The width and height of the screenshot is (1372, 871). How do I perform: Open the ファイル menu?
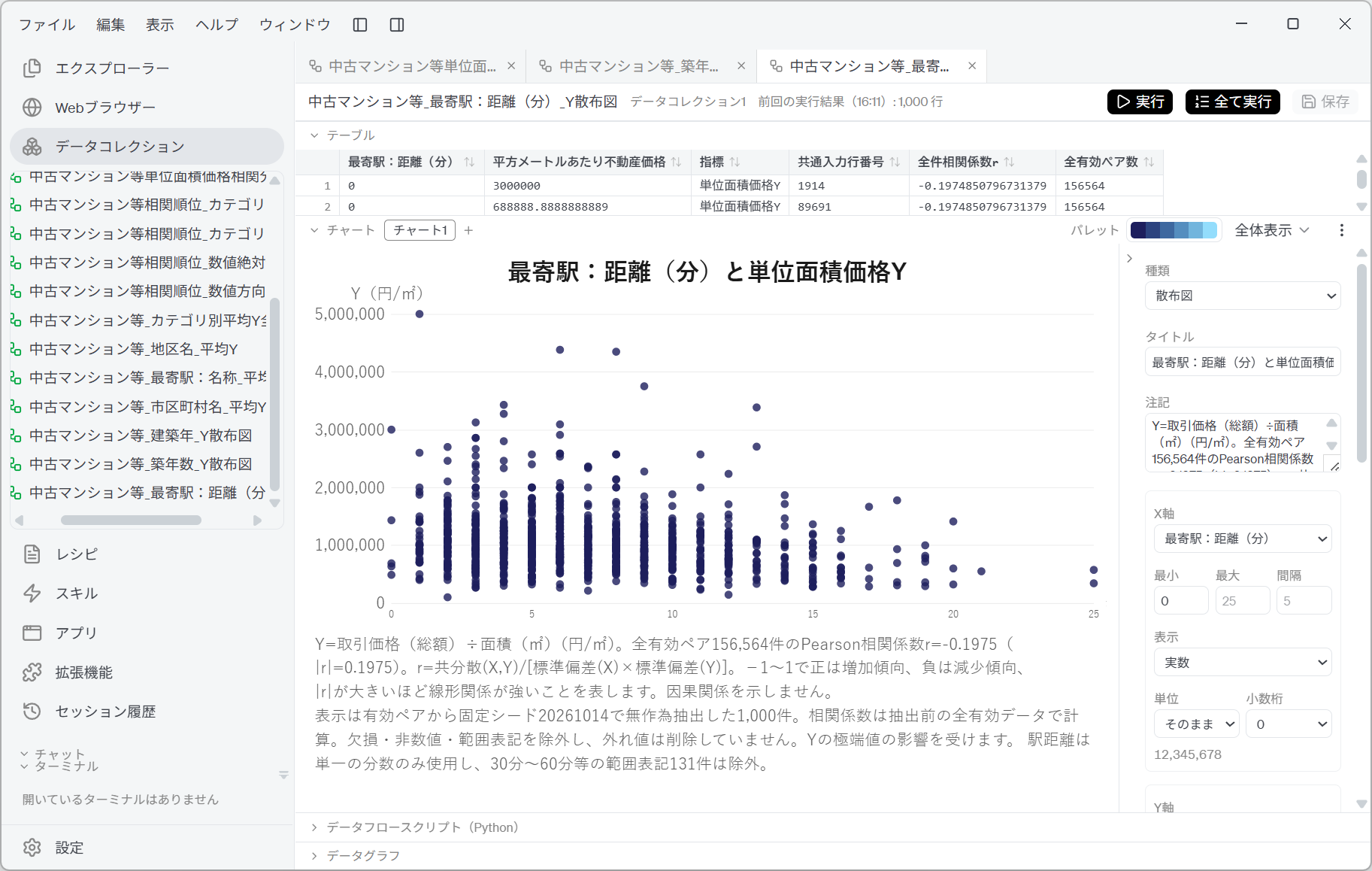coord(47,25)
